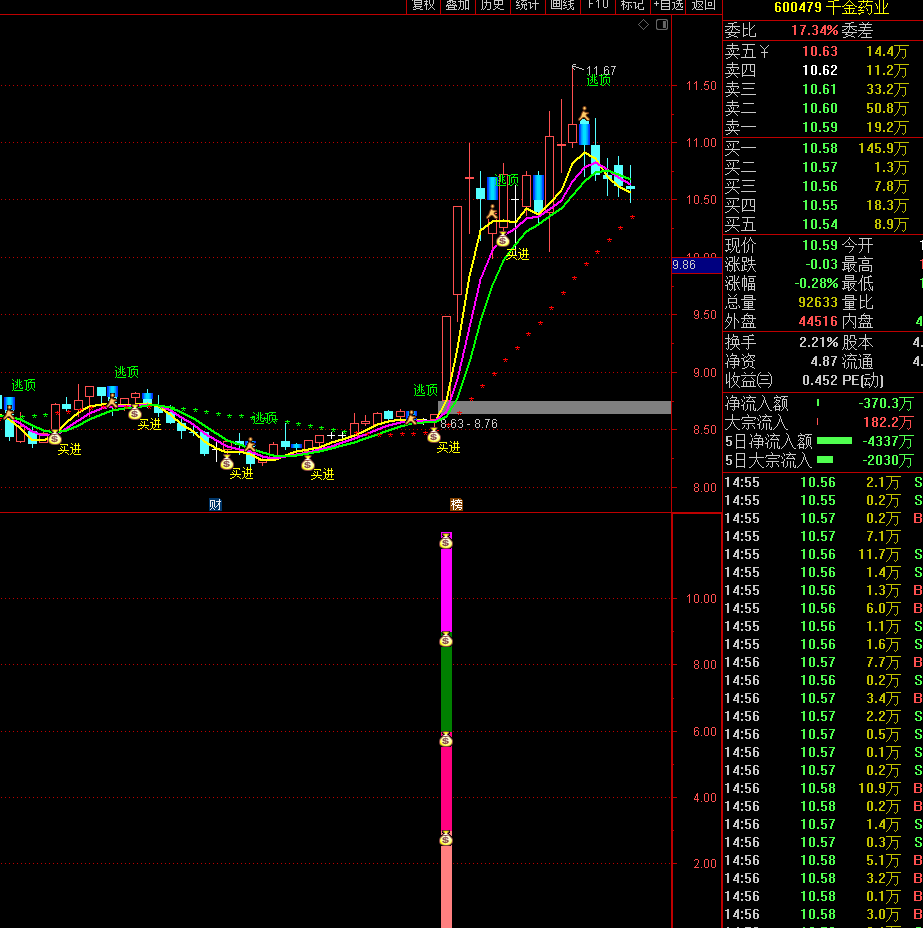Image resolution: width=923 pixels, height=928 pixels.
Task: Click the 5日净流入额 green bar
Action: pyautogui.click(x=834, y=441)
